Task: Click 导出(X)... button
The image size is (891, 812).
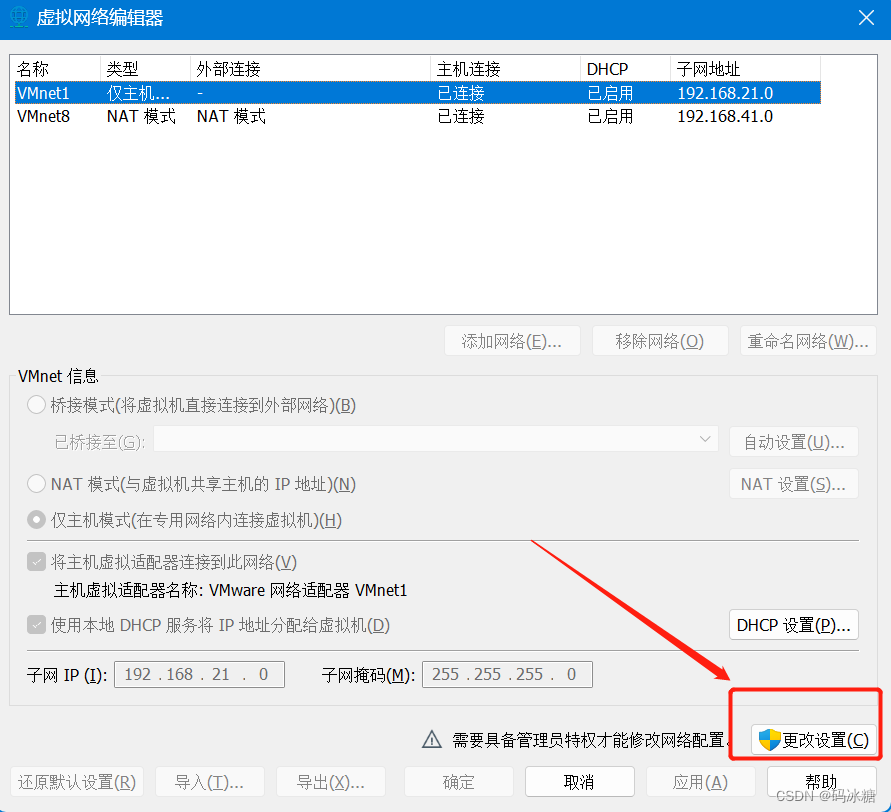Action: click(331, 782)
